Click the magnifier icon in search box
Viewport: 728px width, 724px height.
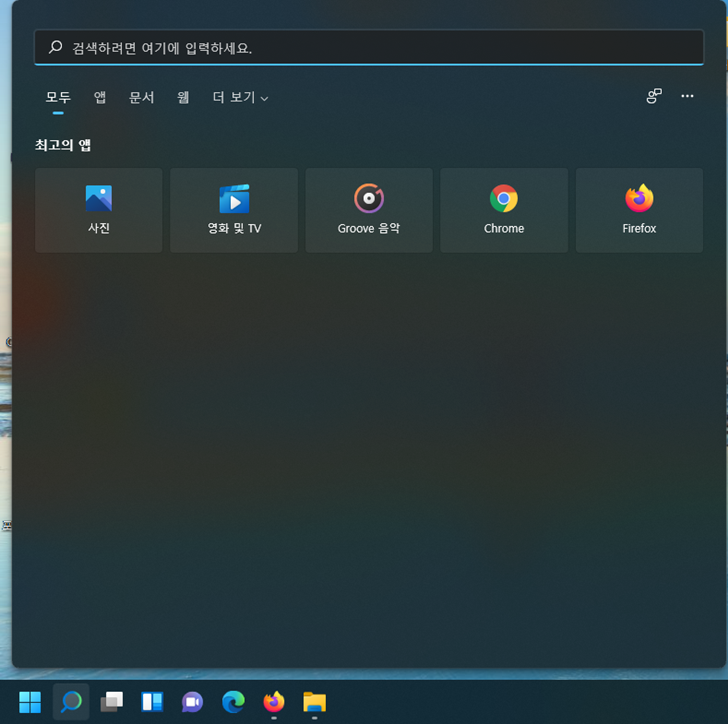pyautogui.click(x=56, y=47)
